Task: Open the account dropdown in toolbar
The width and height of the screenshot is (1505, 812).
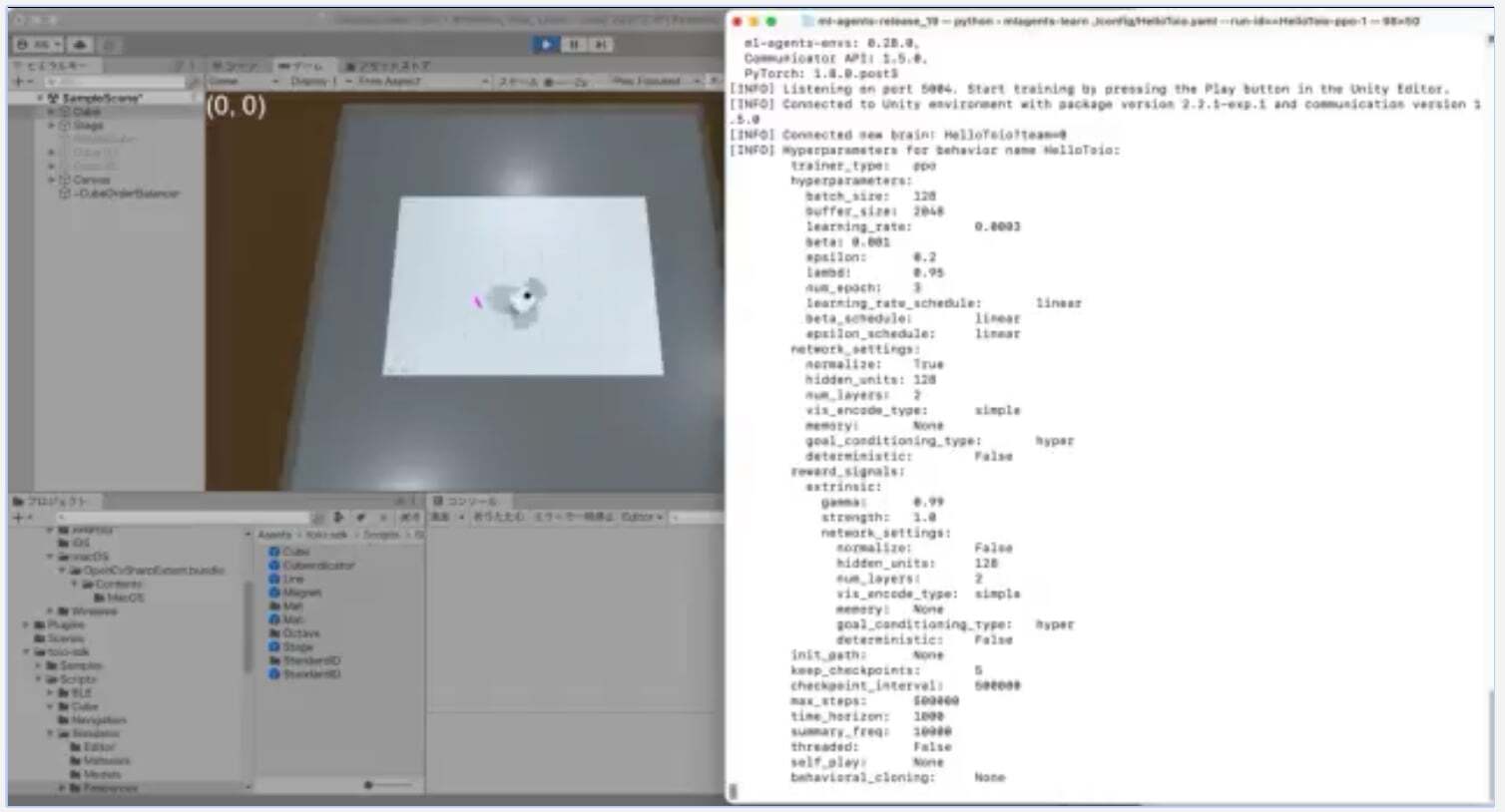Action: click(x=40, y=45)
